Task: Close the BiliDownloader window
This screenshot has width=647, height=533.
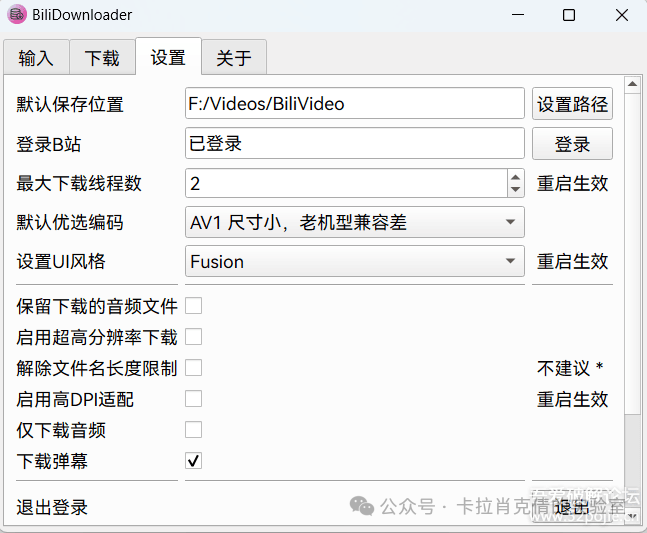Action: (x=621, y=15)
